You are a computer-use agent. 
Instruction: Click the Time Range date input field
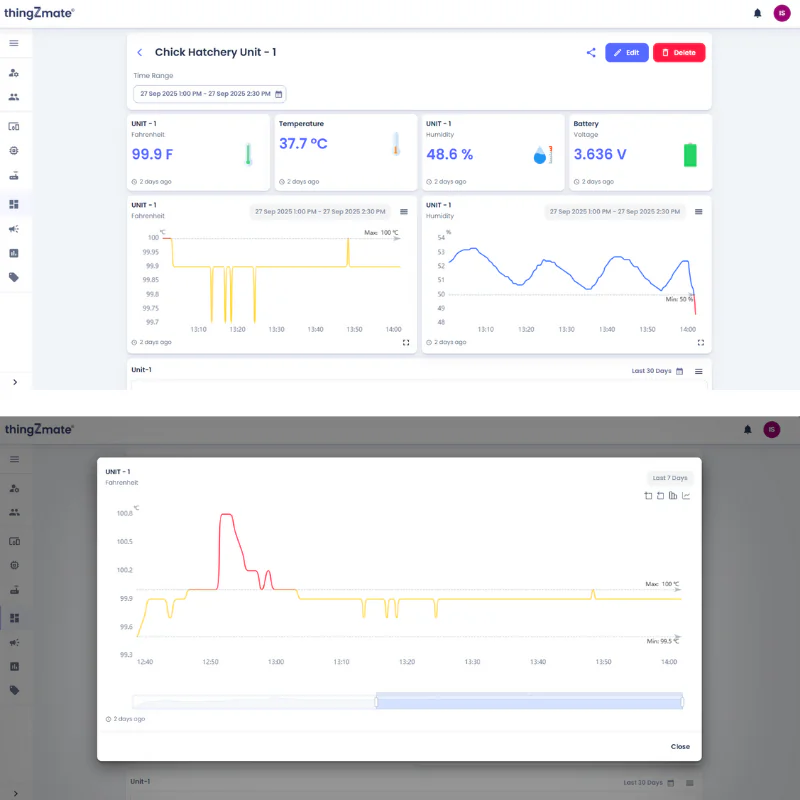coord(205,94)
